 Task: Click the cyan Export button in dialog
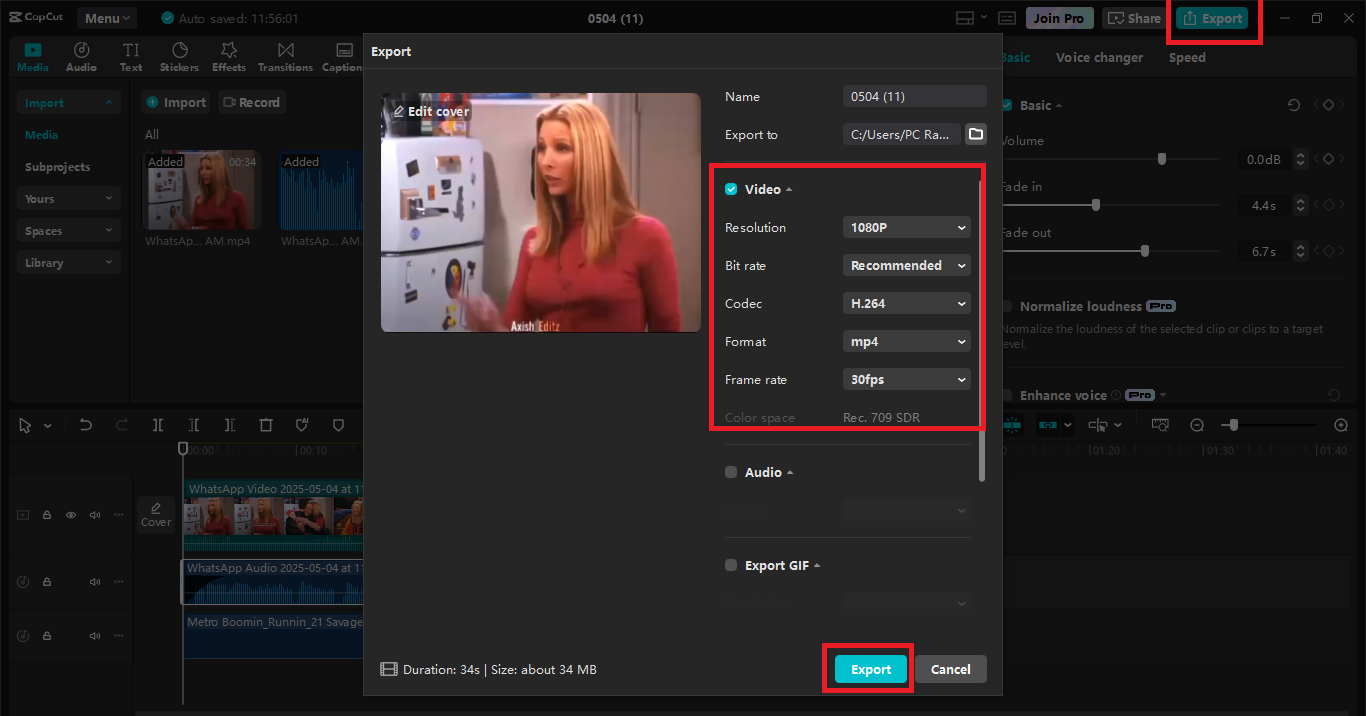[871, 669]
